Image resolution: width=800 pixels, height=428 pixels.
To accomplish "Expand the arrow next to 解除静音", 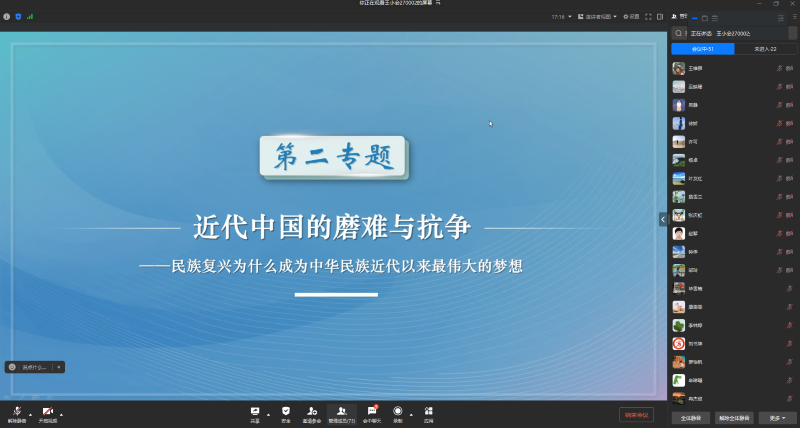I will click(x=31, y=413).
